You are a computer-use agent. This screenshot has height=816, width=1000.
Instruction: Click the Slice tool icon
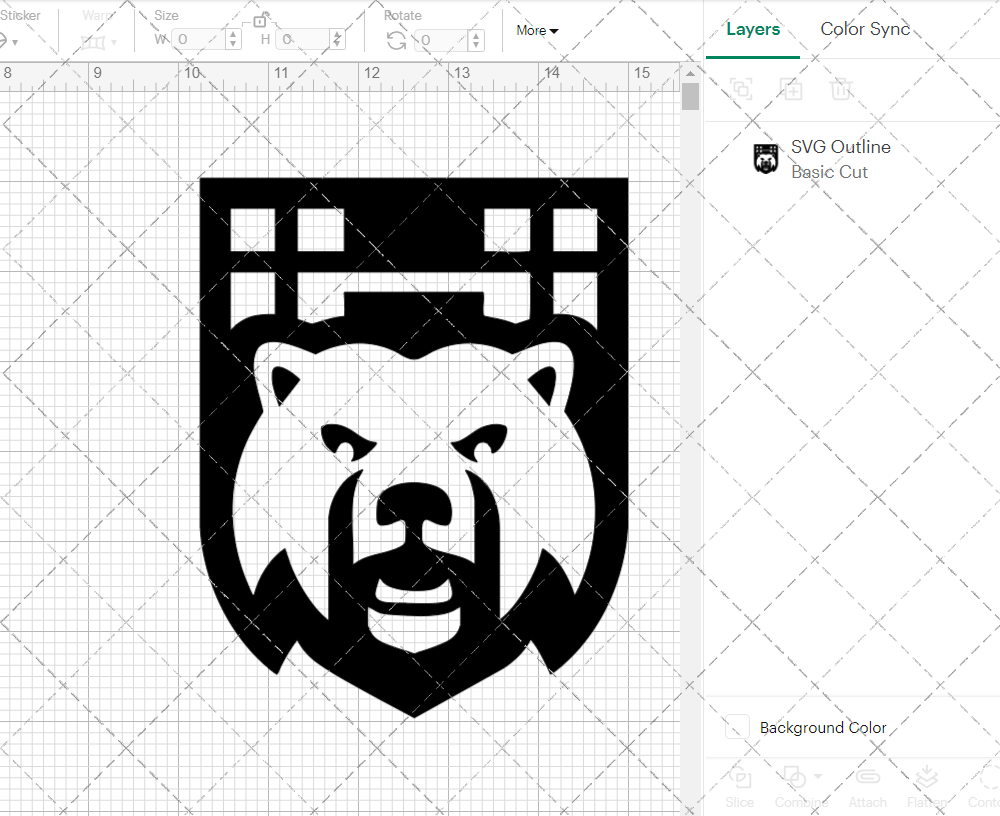740,779
